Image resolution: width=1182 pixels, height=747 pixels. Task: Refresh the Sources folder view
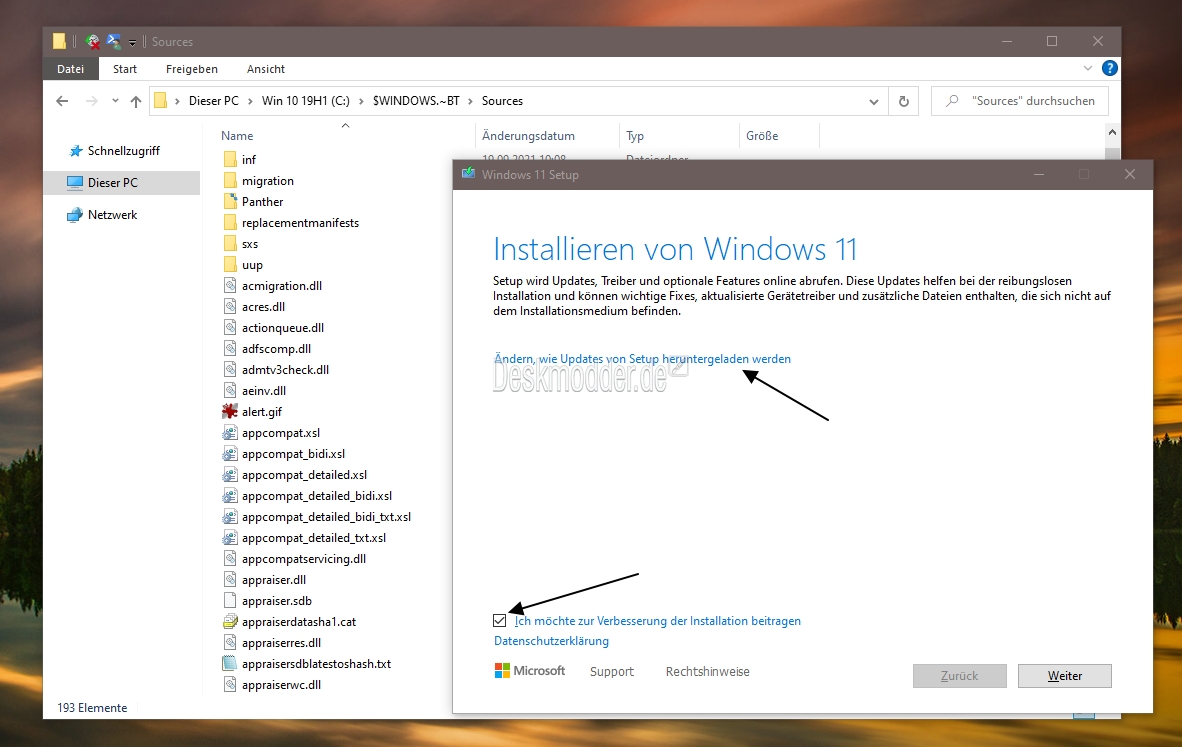[904, 101]
